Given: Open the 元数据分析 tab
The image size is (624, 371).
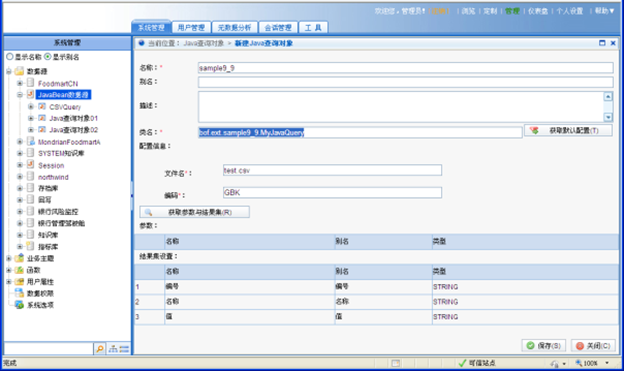Looking at the screenshot, I should (234, 27).
